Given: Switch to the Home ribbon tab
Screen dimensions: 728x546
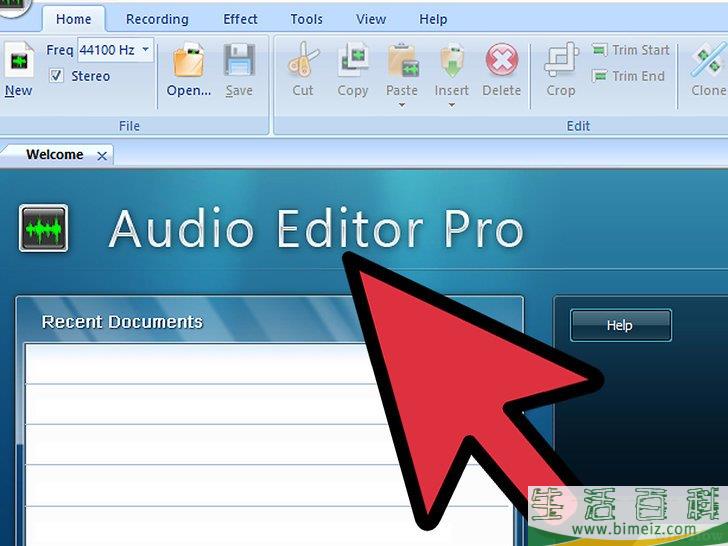Looking at the screenshot, I should pos(73,19).
